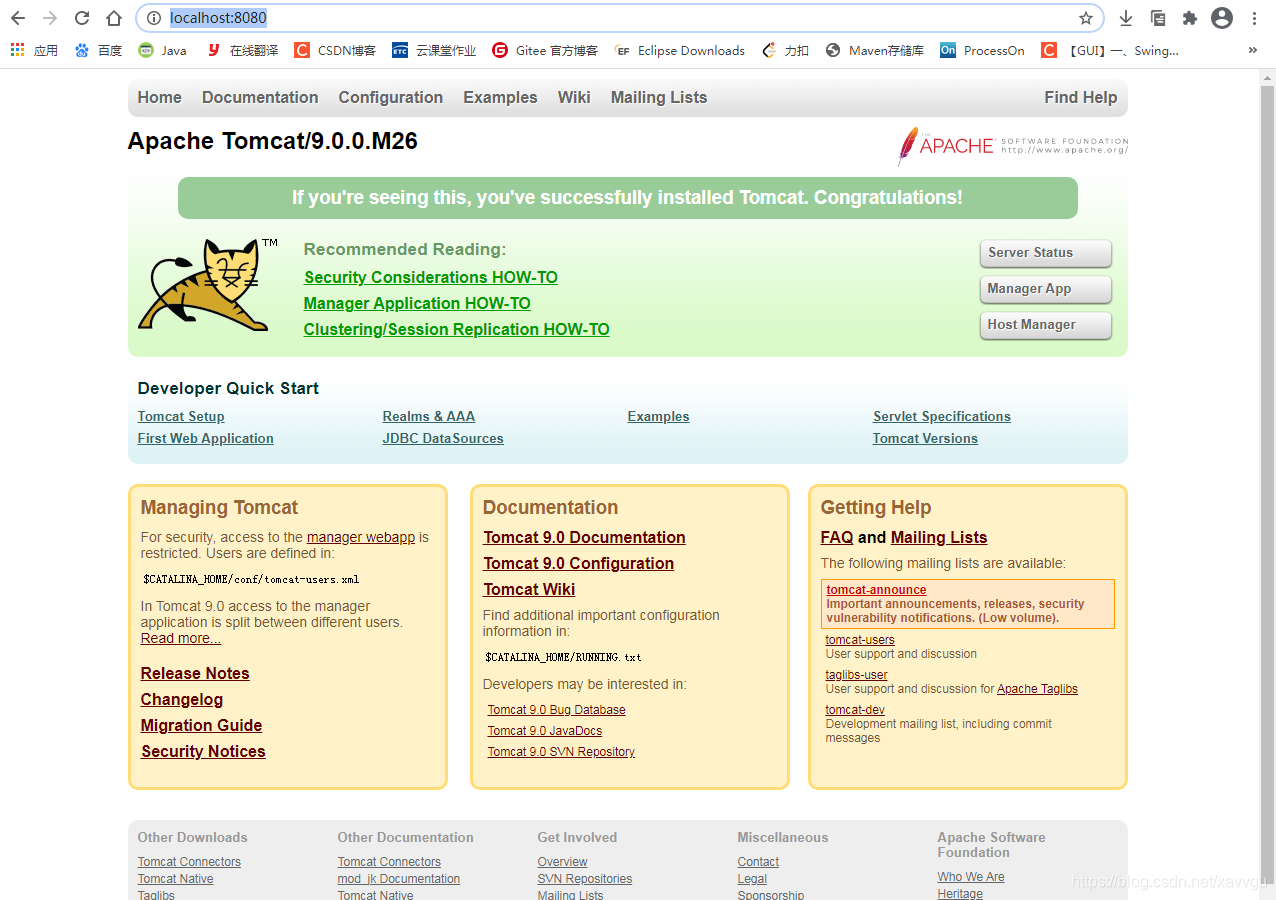Open Find Help in the navigation bar
Screen dimensions: 1276x900
pos(1081,97)
